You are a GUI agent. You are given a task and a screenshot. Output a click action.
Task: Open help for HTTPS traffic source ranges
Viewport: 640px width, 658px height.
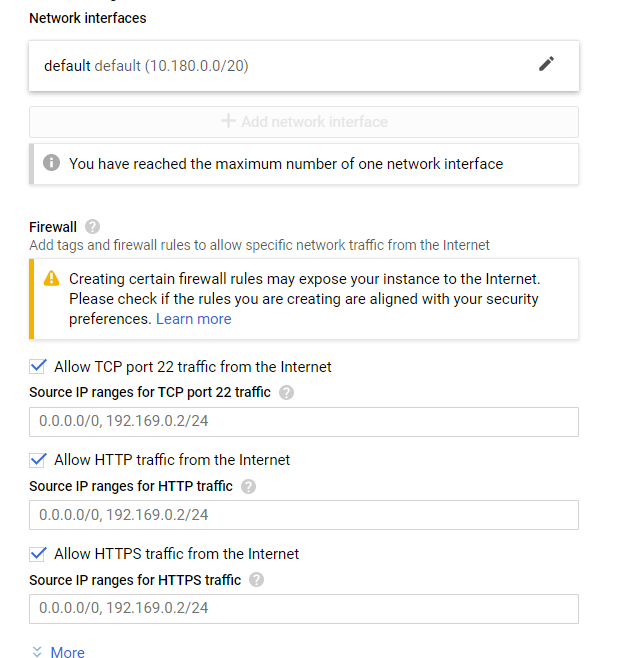point(257,580)
